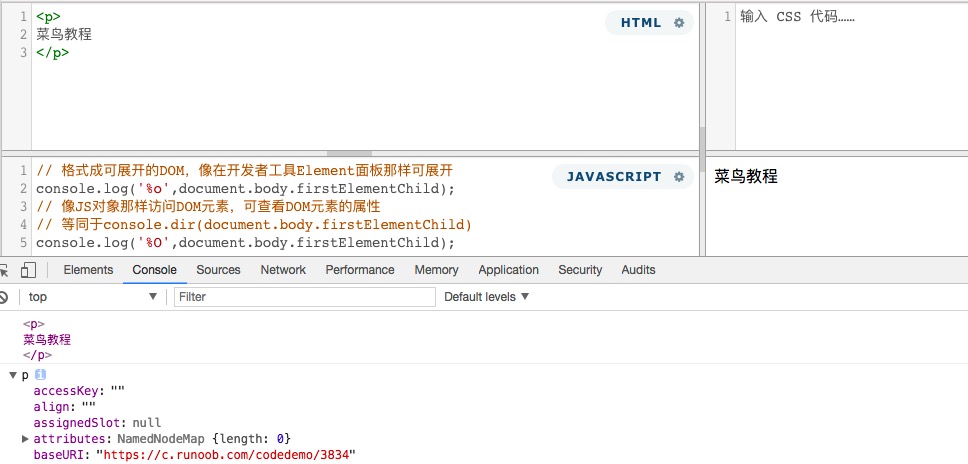This screenshot has height=464, width=968.
Task: Clear console with the ban icon
Action: pos(4,297)
